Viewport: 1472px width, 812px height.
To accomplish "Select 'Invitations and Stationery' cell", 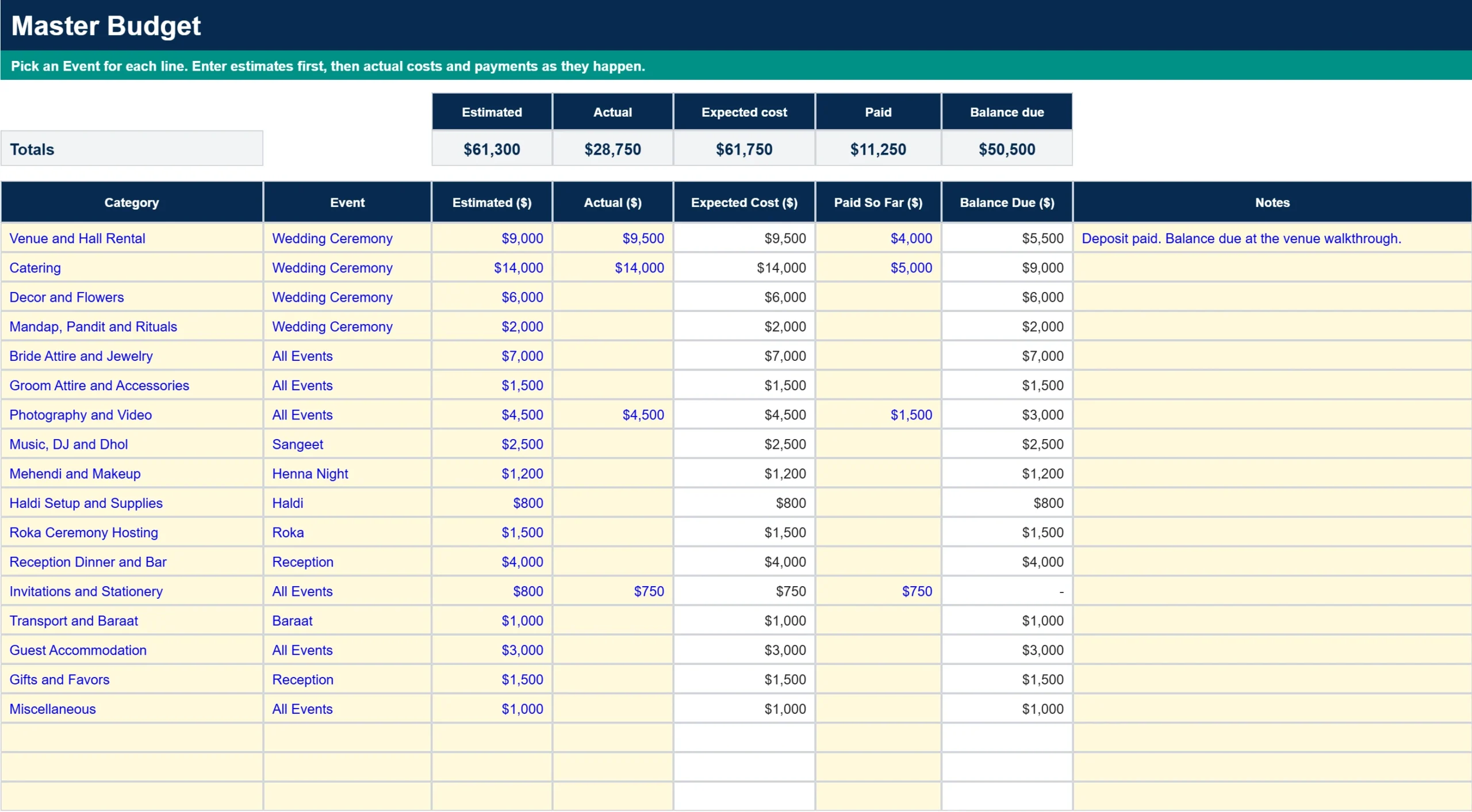I will [132, 591].
